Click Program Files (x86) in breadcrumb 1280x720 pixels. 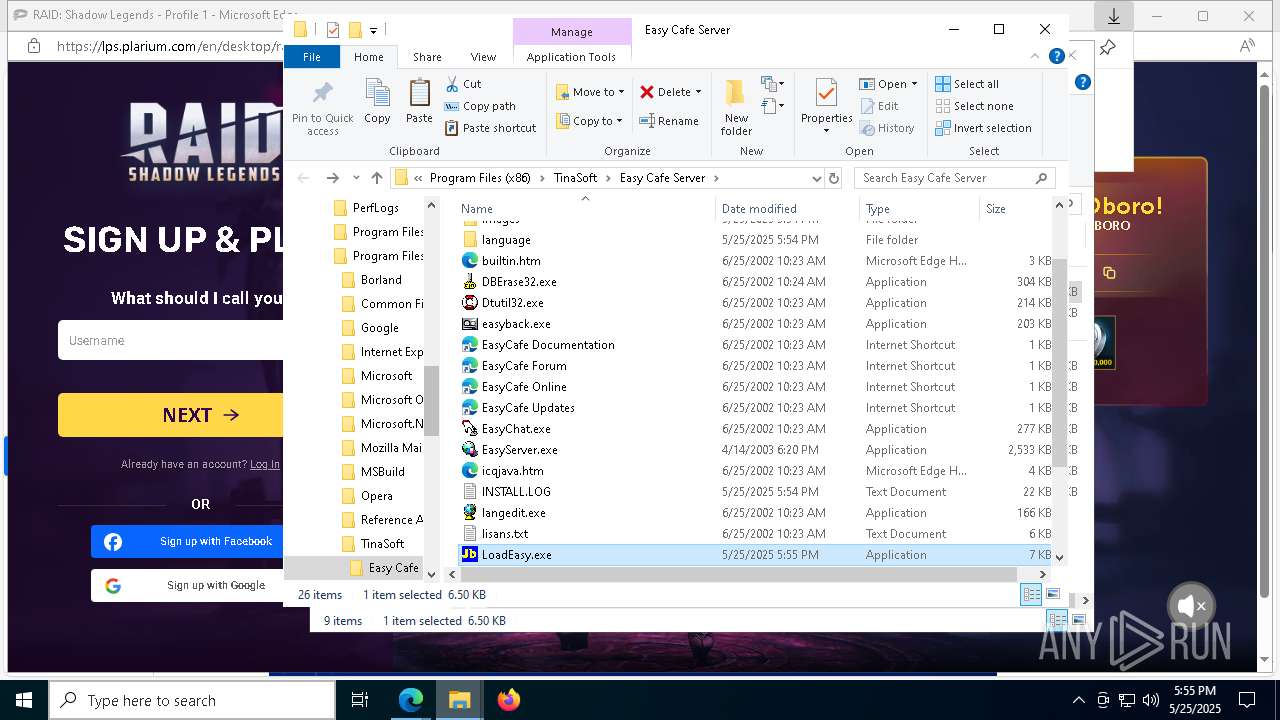480,178
